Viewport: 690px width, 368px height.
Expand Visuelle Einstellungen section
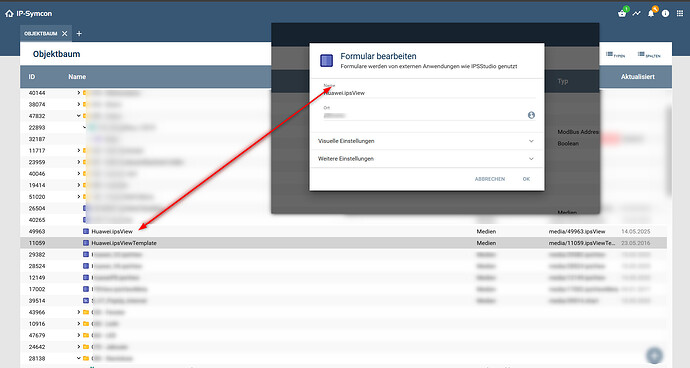point(426,141)
